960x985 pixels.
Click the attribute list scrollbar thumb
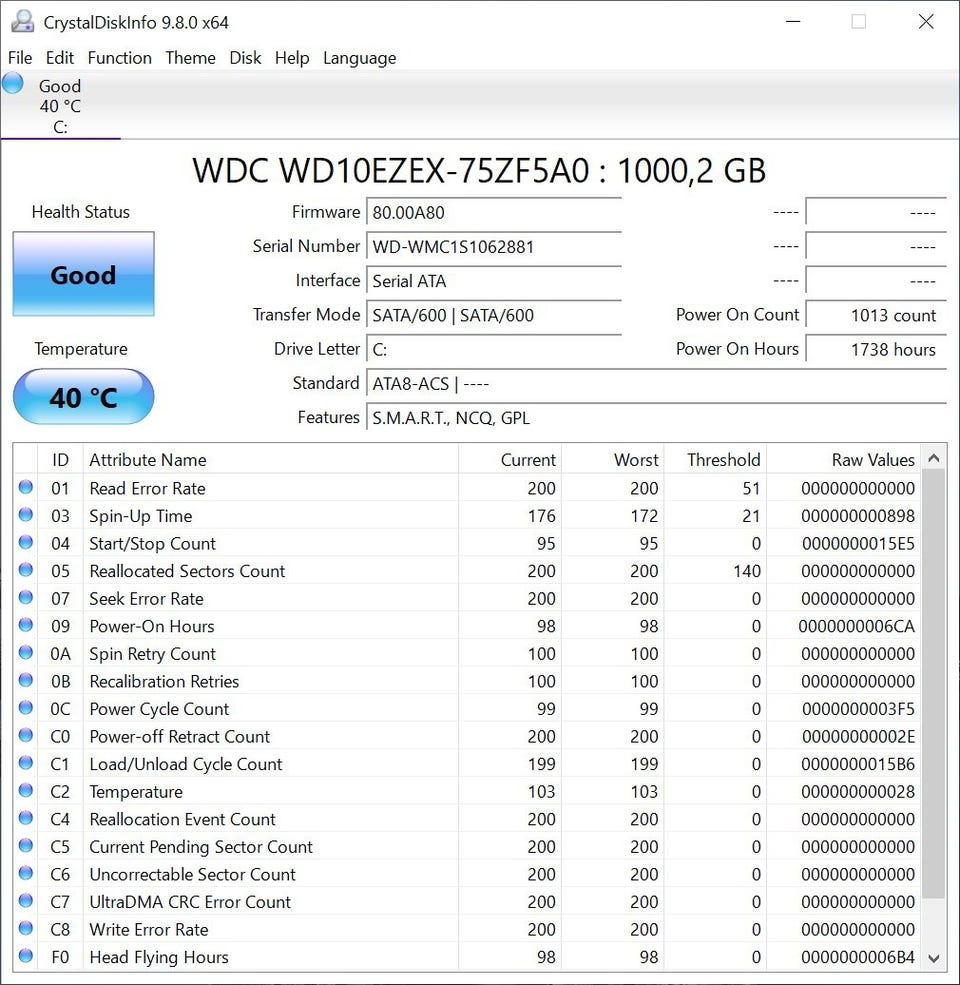[x=934, y=683]
